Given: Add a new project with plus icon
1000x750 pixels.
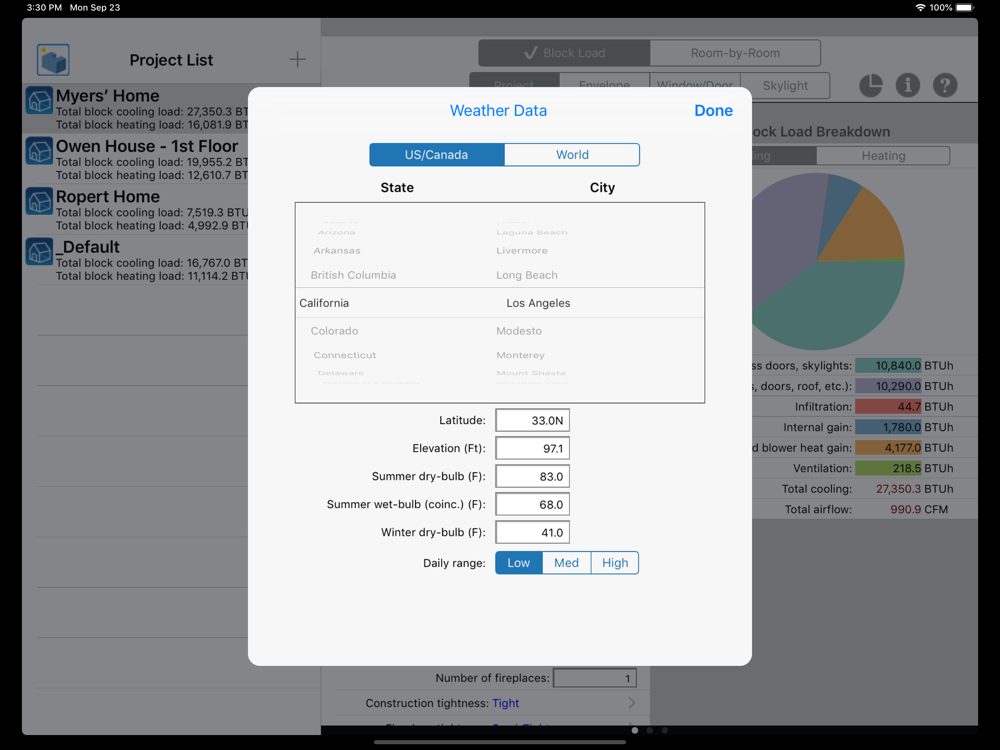Looking at the screenshot, I should [297, 59].
